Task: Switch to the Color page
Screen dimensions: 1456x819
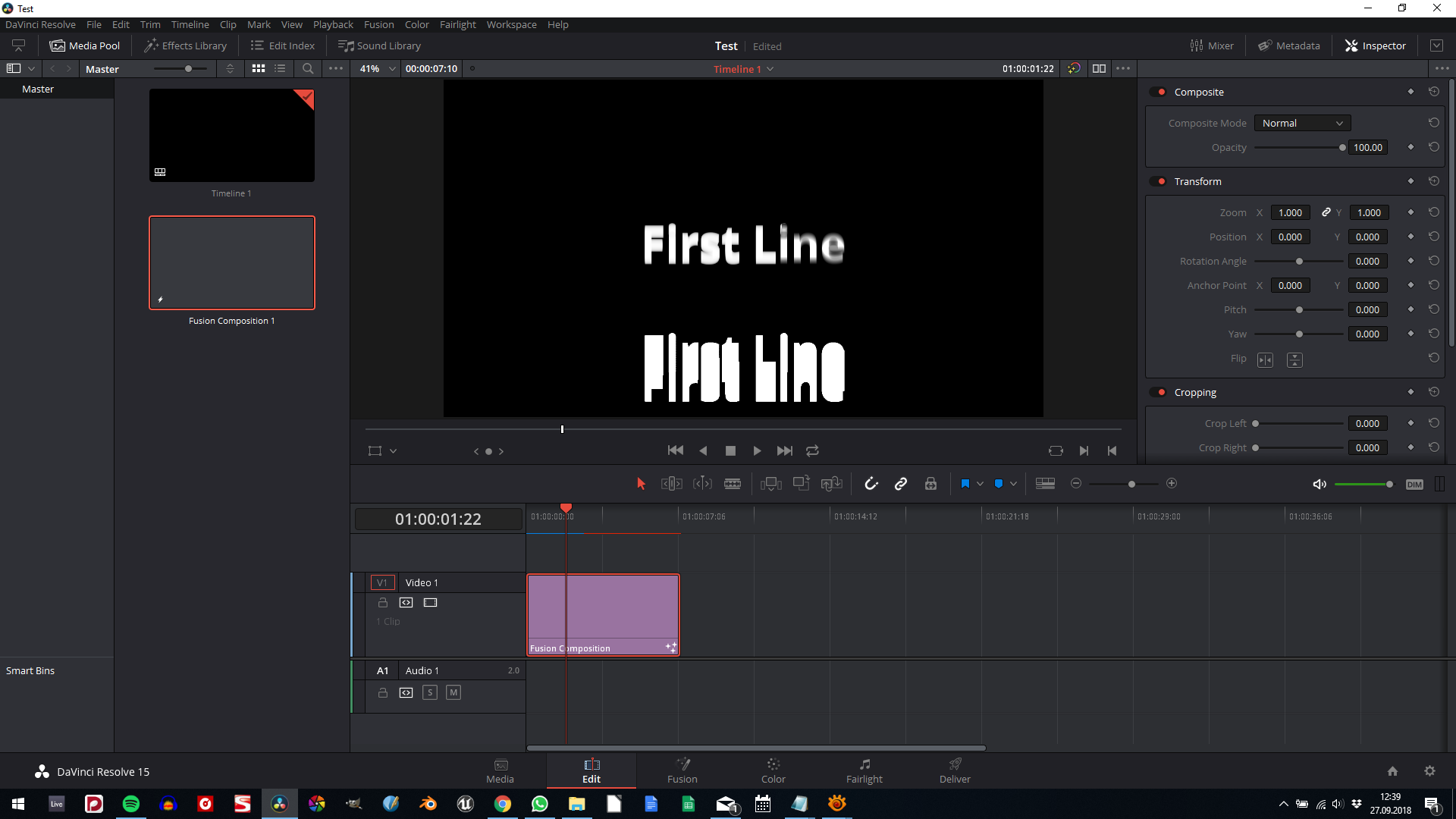Action: (x=773, y=770)
